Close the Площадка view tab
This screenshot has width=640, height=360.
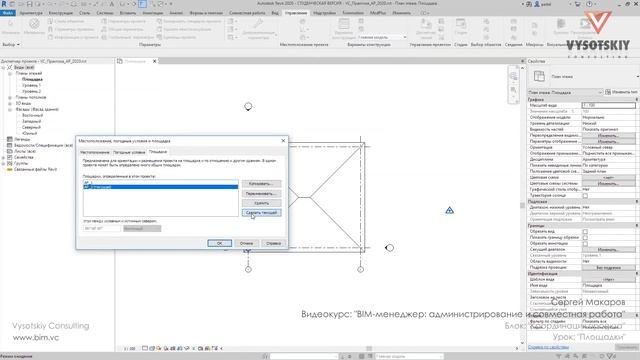pyautogui.click(x=154, y=61)
